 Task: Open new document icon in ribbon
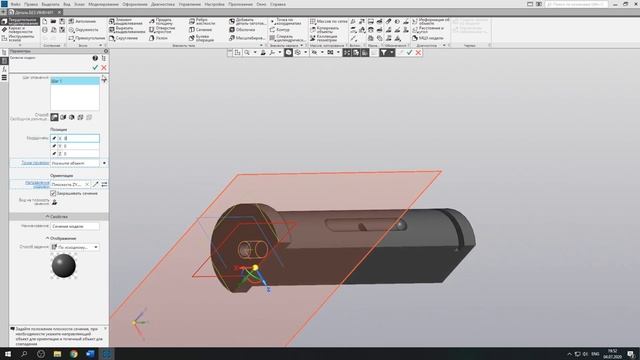[x=45, y=21]
